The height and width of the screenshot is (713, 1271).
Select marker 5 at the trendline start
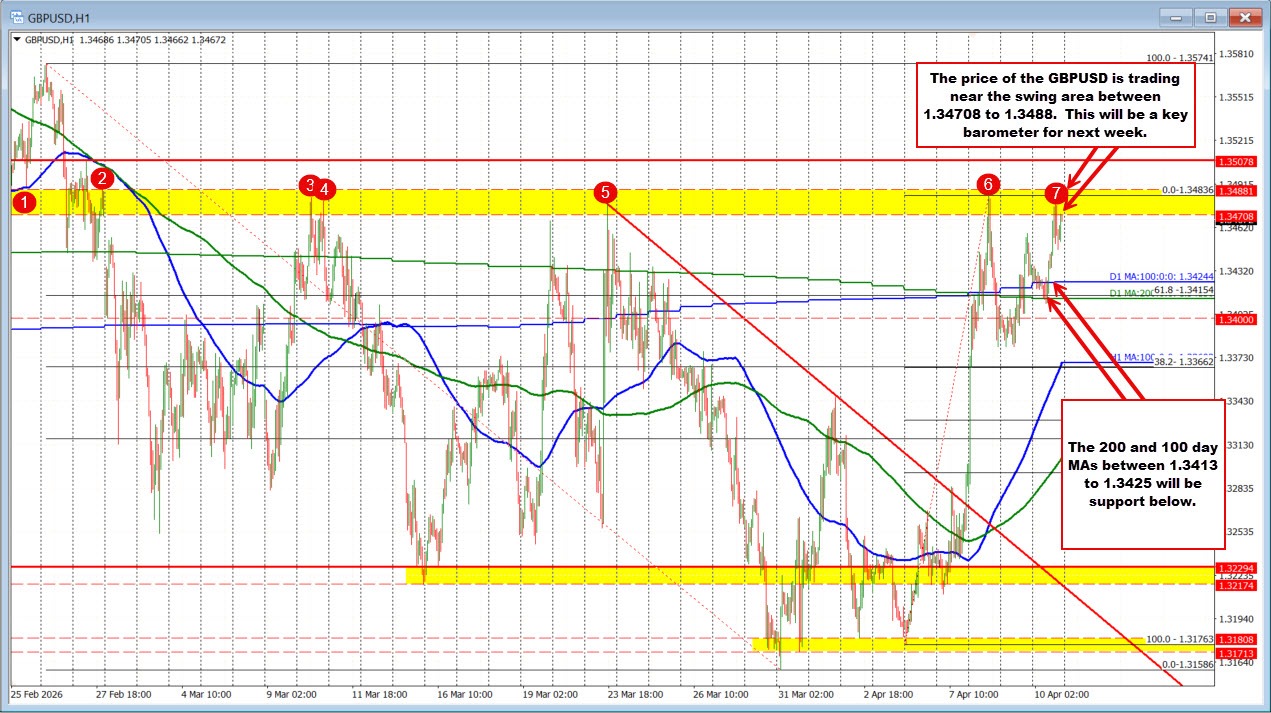(x=607, y=194)
